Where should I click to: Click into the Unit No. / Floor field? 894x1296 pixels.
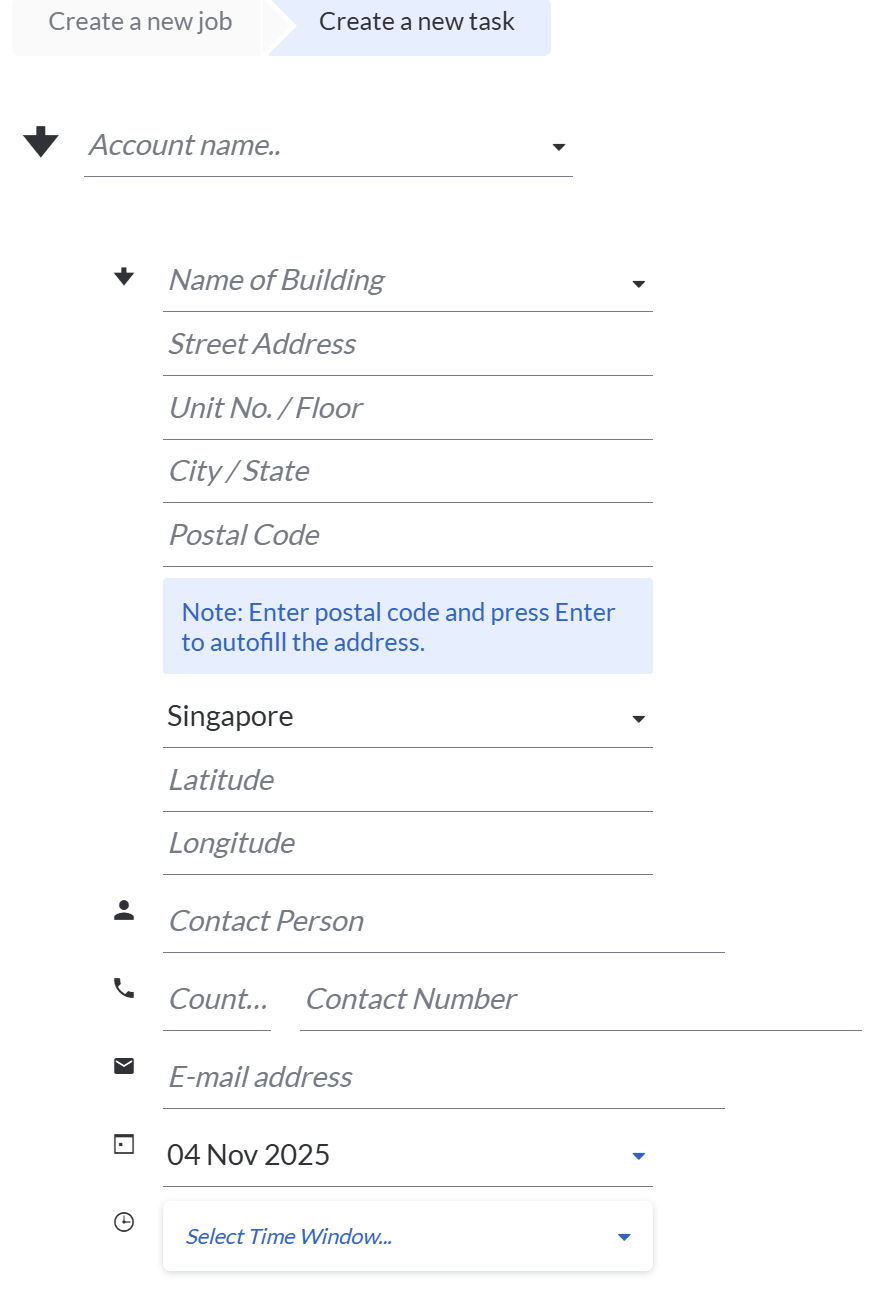[x=407, y=408]
